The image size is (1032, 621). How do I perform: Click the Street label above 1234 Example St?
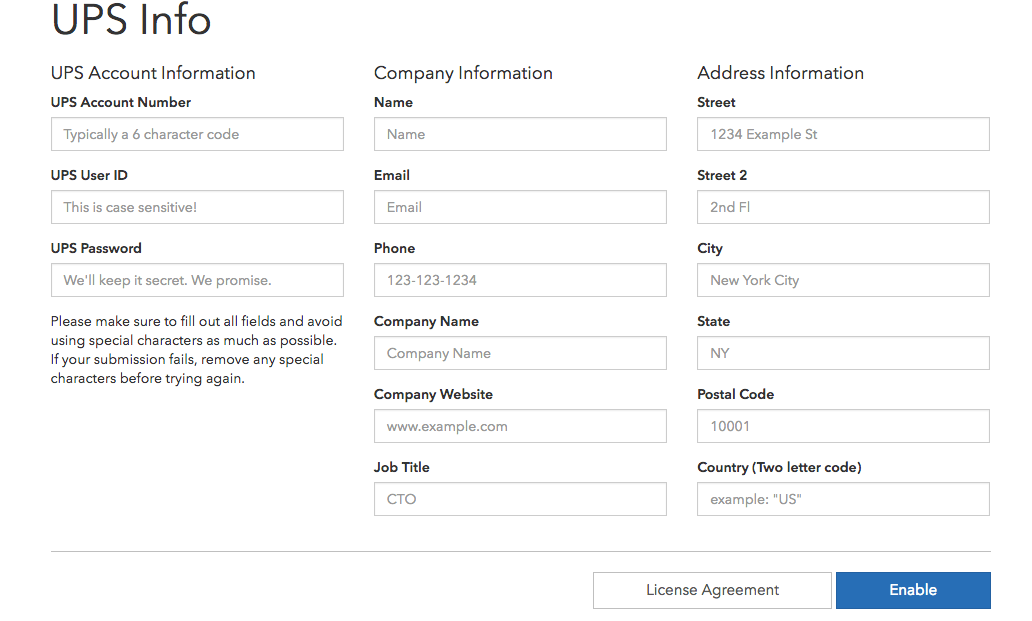pyautogui.click(x=716, y=103)
